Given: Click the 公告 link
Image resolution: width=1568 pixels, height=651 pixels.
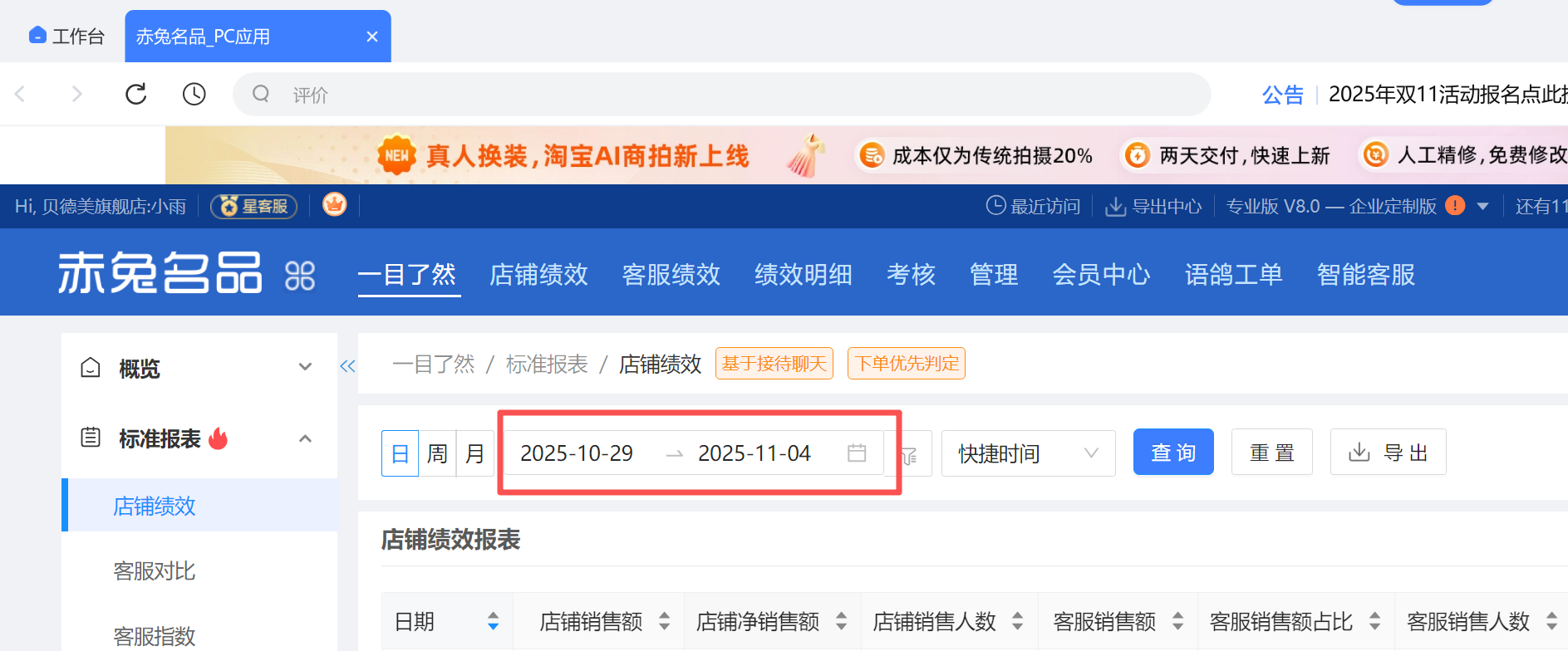Looking at the screenshot, I should point(1283,95).
